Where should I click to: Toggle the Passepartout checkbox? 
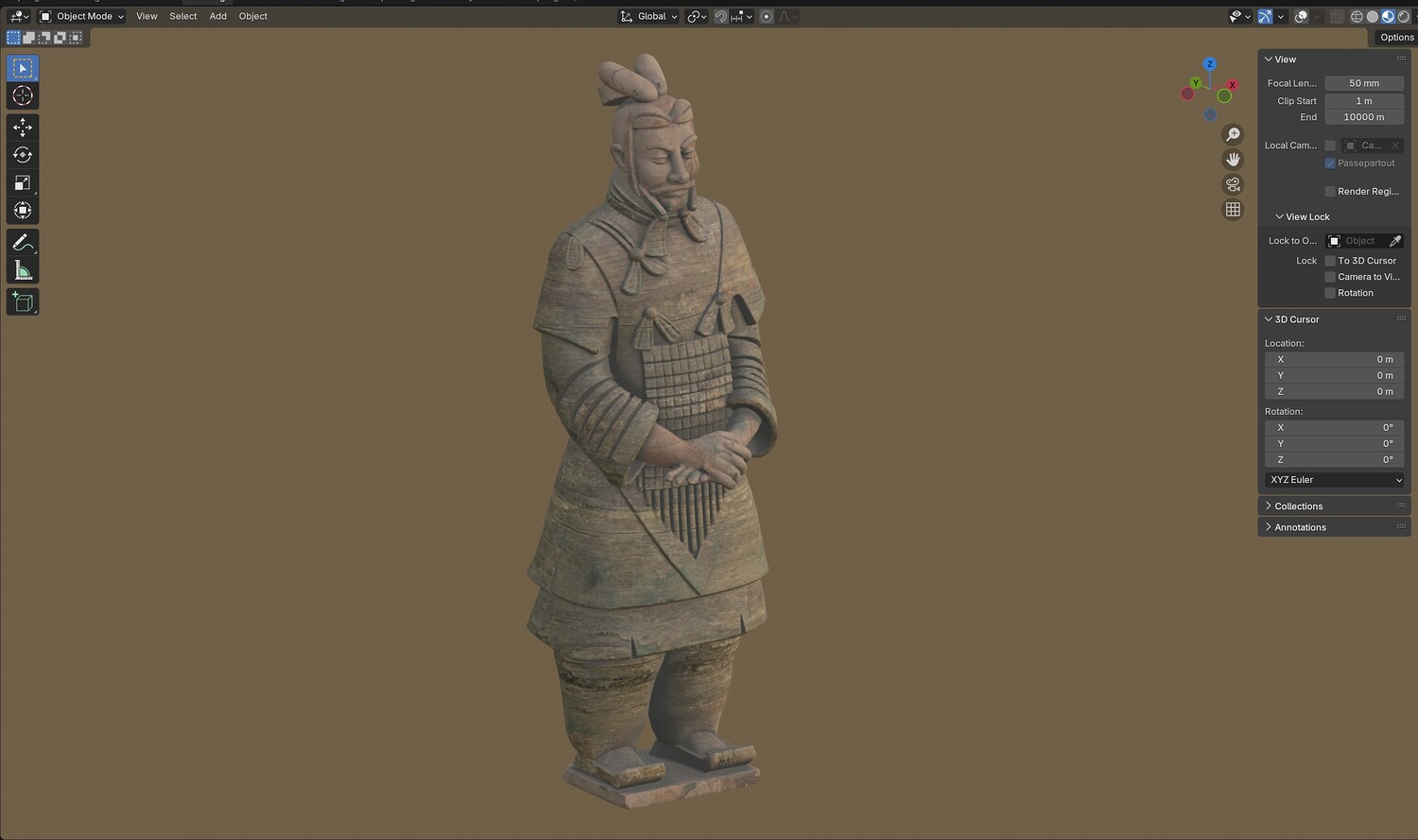pyautogui.click(x=1330, y=163)
